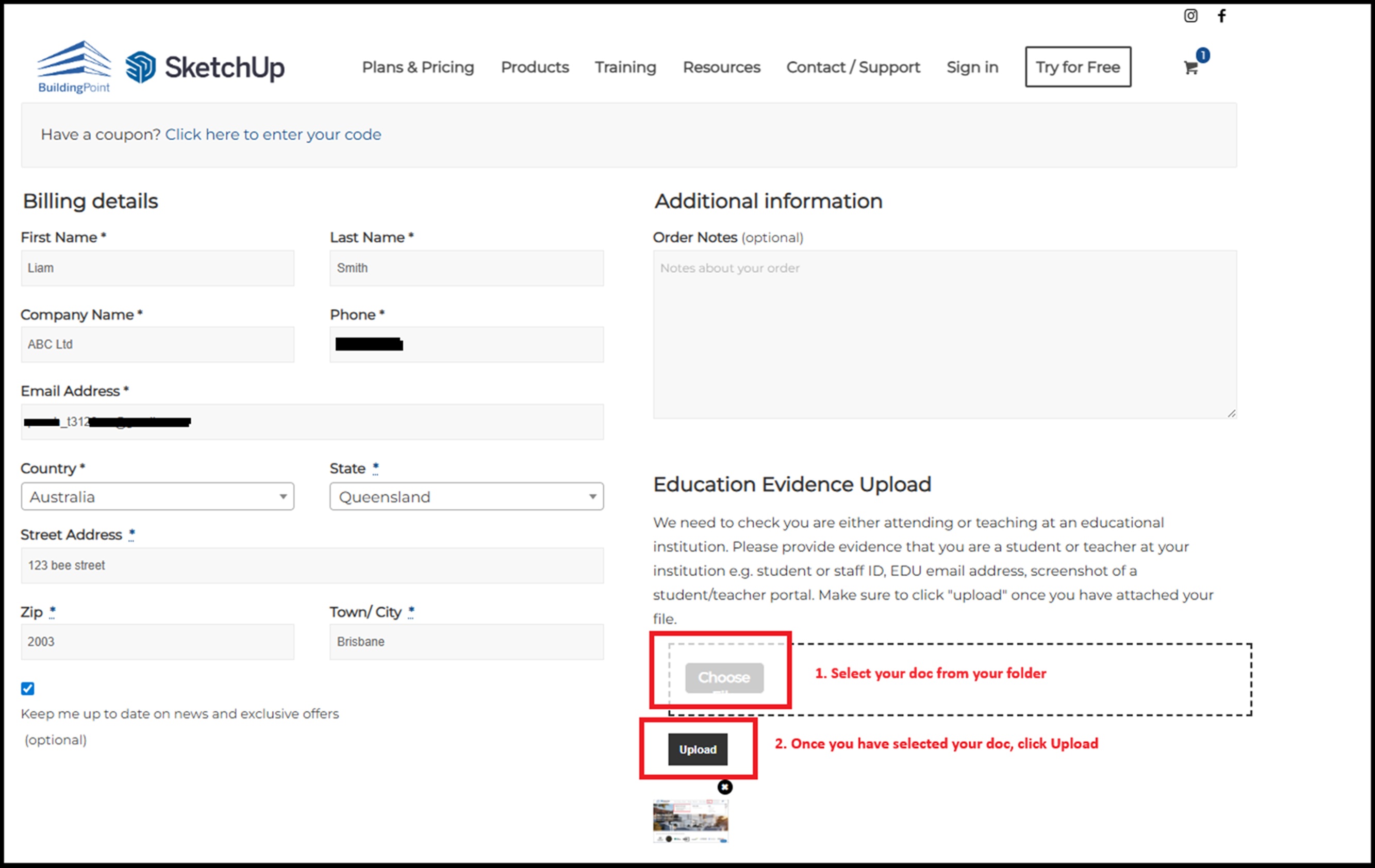The height and width of the screenshot is (868, 1375).
Task: Click the Try for Free button
Action: point(1078,66)
